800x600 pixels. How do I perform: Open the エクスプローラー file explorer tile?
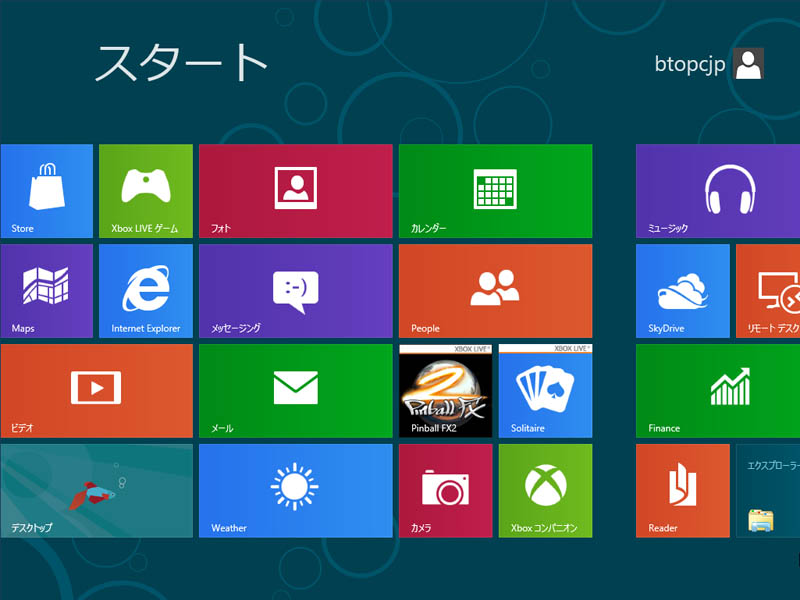point(768,491)
